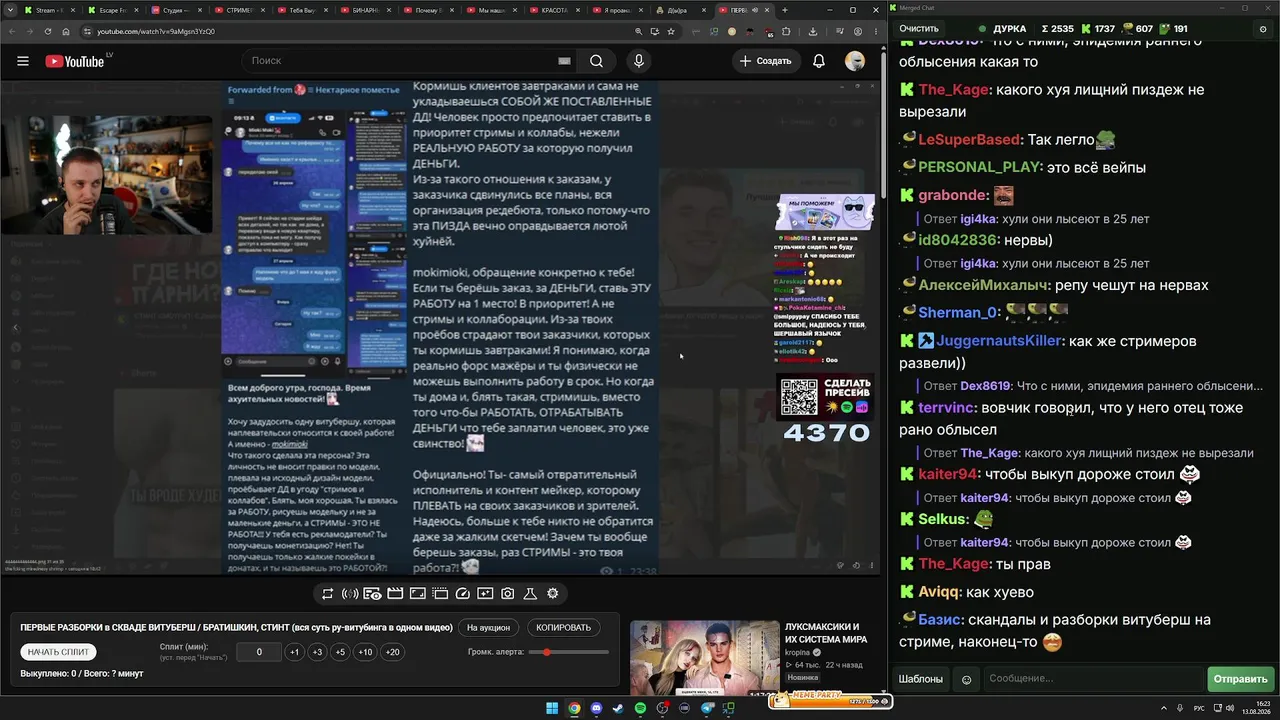Click username 'LeSuperBased' in chat
The image size is (1280, 720).
pyautogui.click(x=969, y=140)
